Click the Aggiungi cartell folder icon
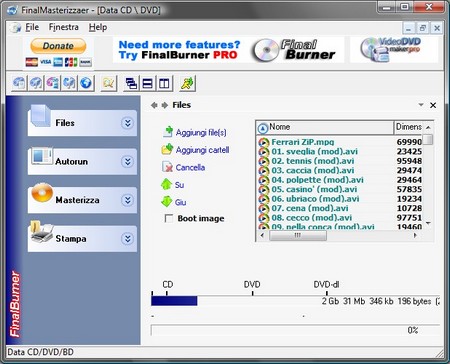 pyautogui.click(x=167, y=149)
